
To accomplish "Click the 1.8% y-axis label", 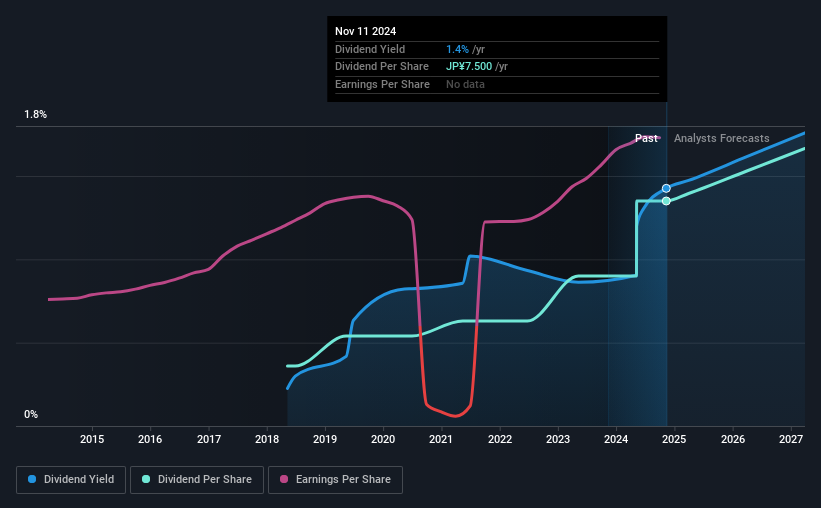I will pyautogui.click(x=36, y=115).
